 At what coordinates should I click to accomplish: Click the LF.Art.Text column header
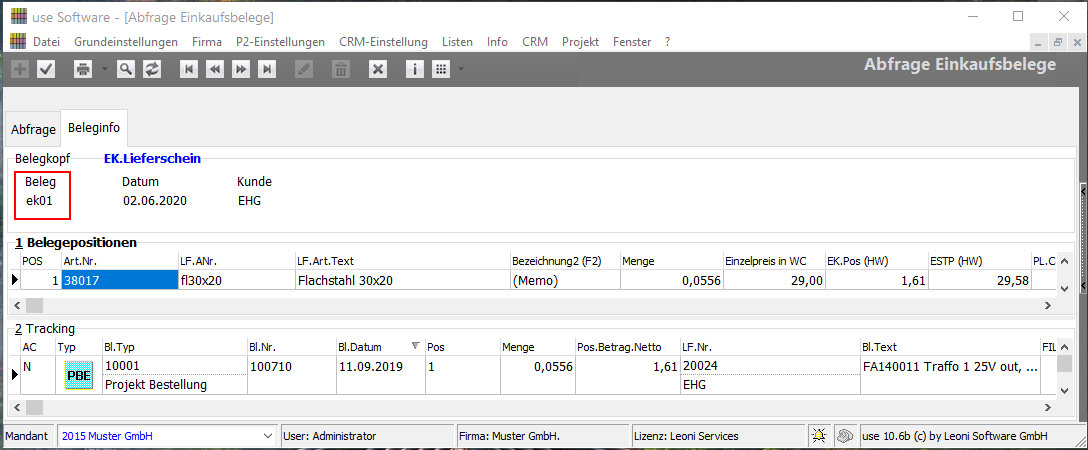click(x=402, y=261)
